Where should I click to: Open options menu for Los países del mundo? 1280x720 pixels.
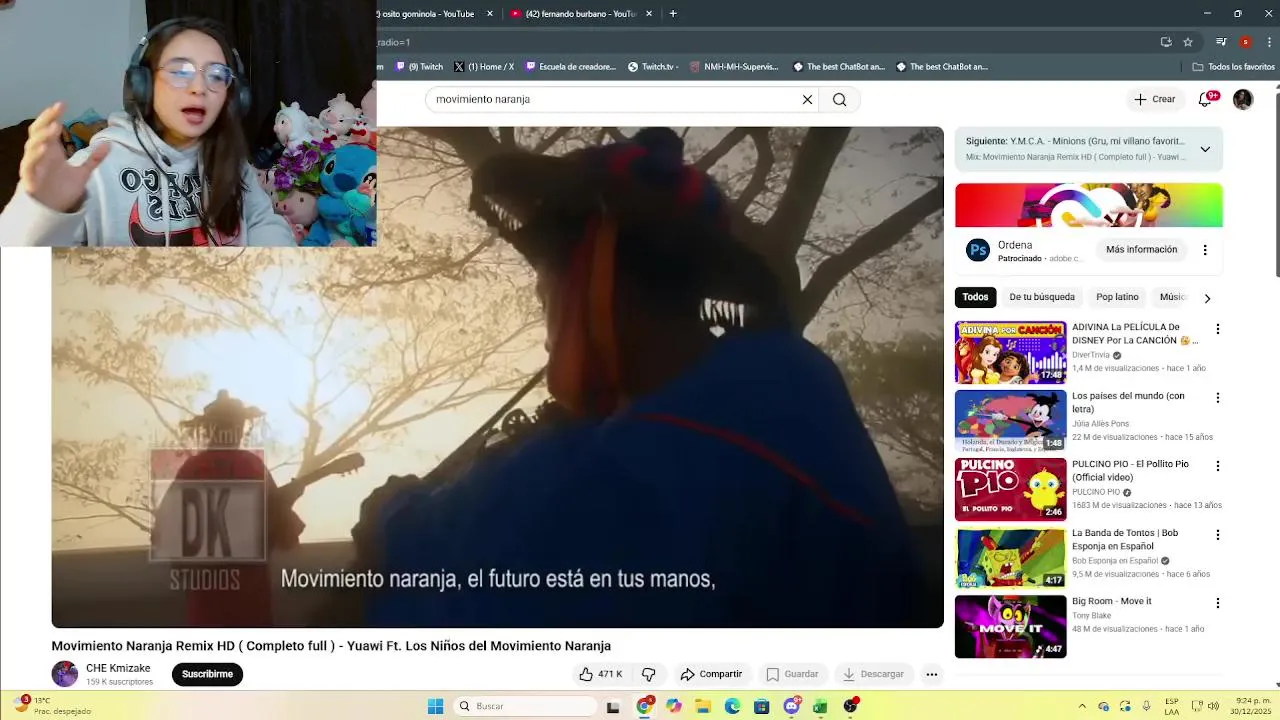(1217, 397)
